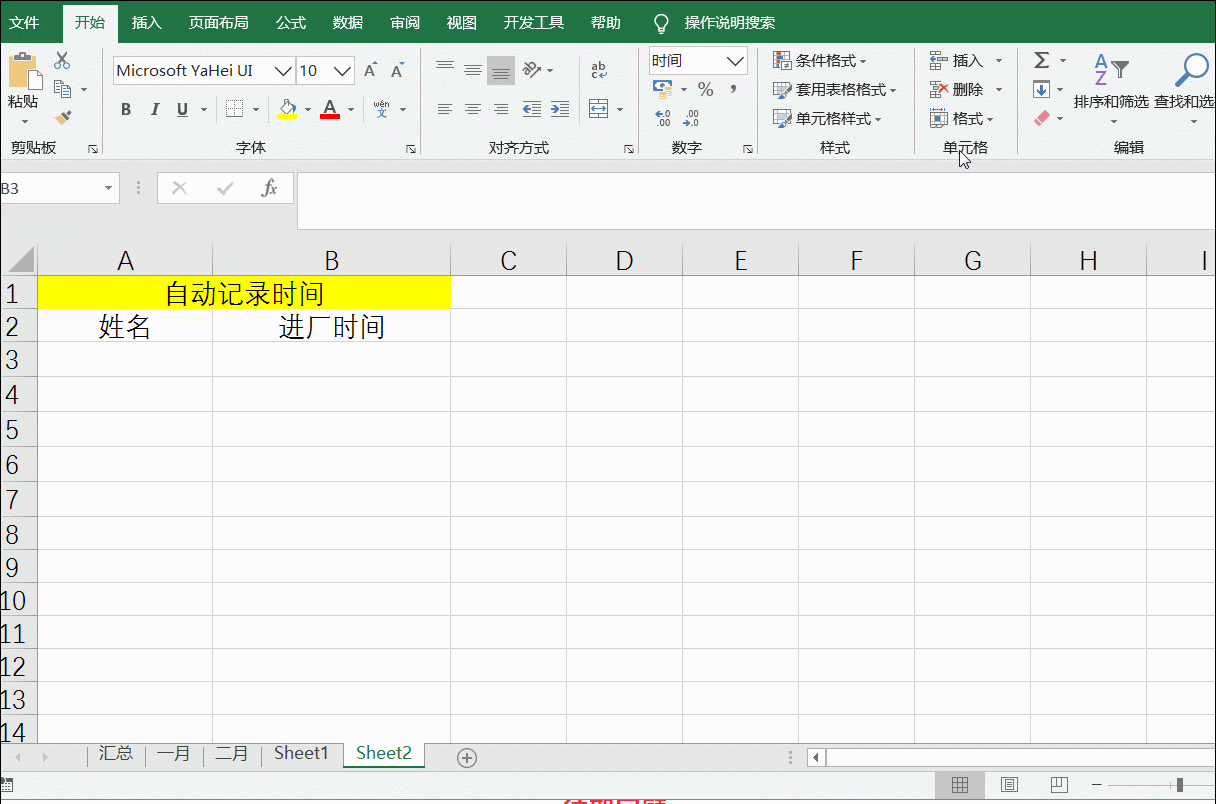Viewport: 1216px width, 804px height.
Task: Click Select All corner triangle
Action: coord(20,260)
